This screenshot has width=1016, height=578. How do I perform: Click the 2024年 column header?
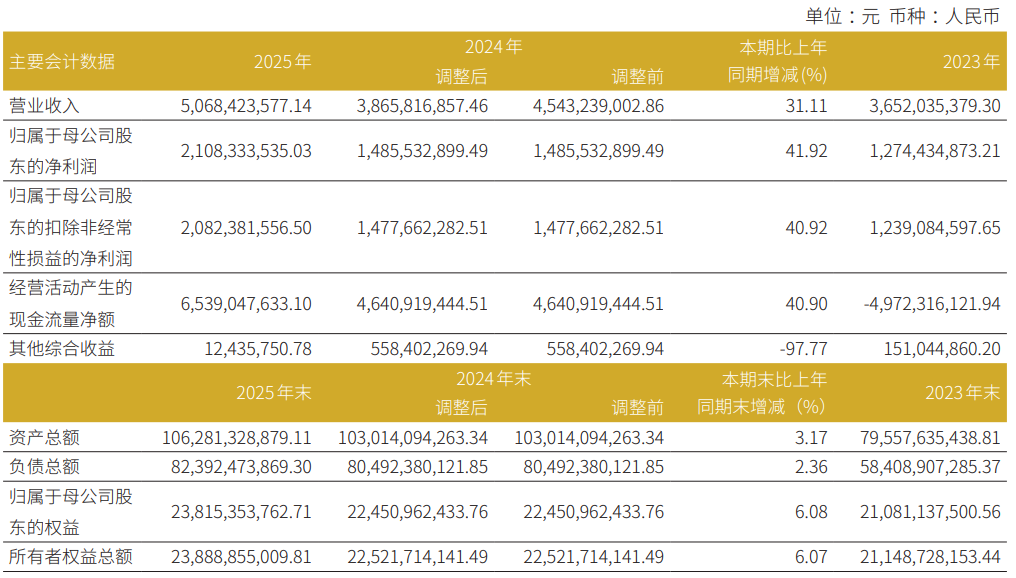[x=494, y=47]
